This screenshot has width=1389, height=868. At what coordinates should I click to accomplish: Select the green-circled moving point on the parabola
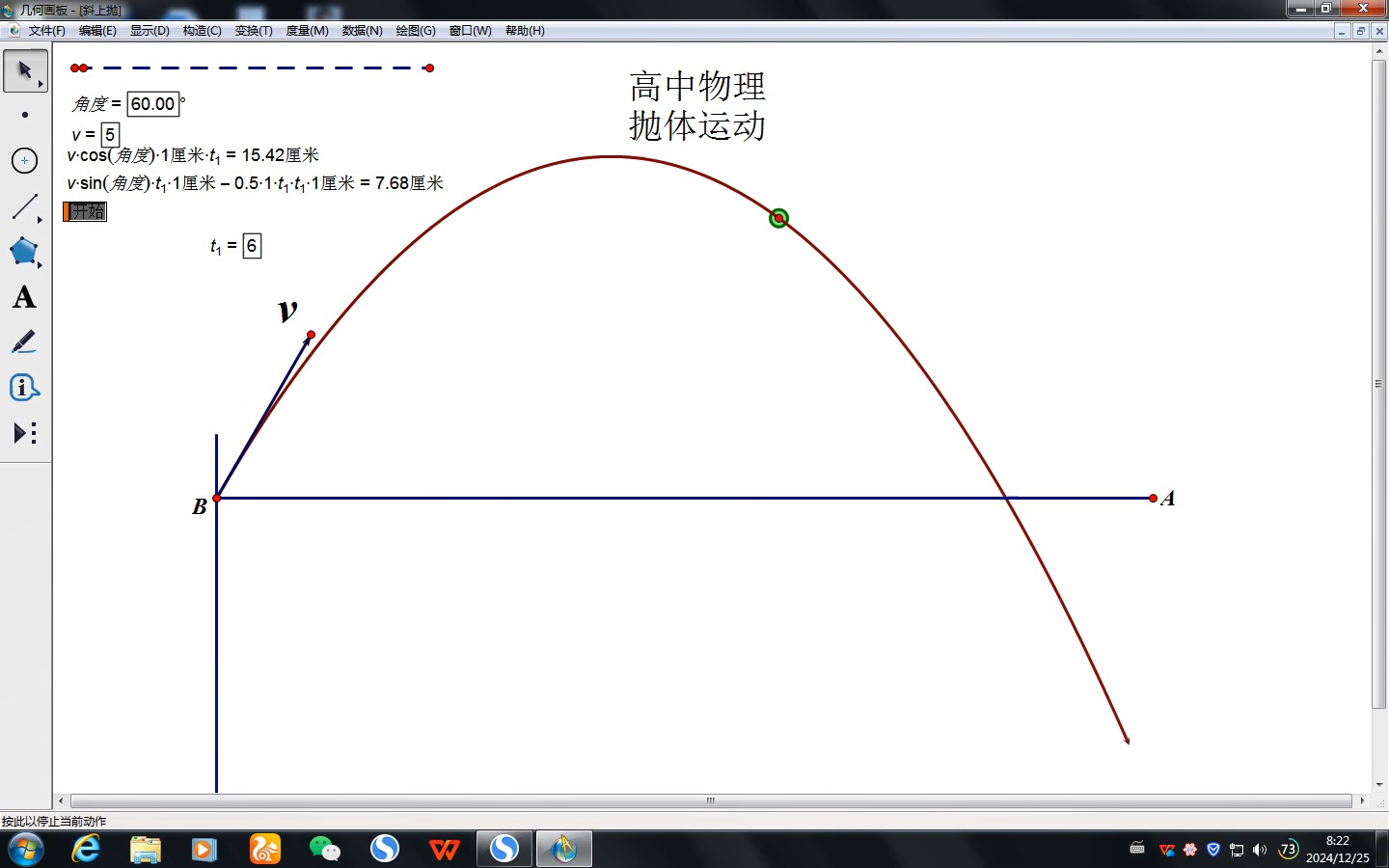pos(778,218)
